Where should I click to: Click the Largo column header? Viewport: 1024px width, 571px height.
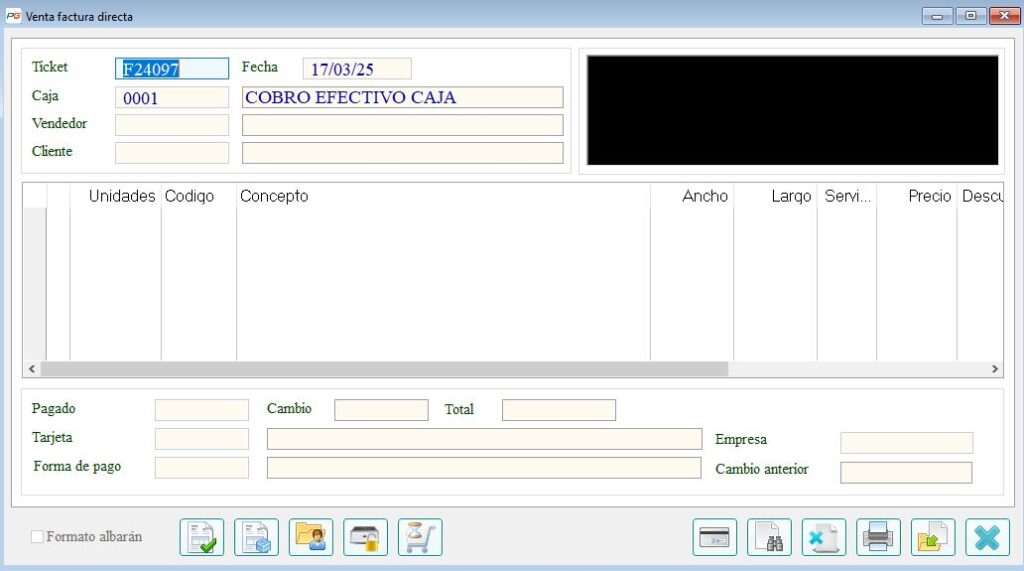point(775,196)
